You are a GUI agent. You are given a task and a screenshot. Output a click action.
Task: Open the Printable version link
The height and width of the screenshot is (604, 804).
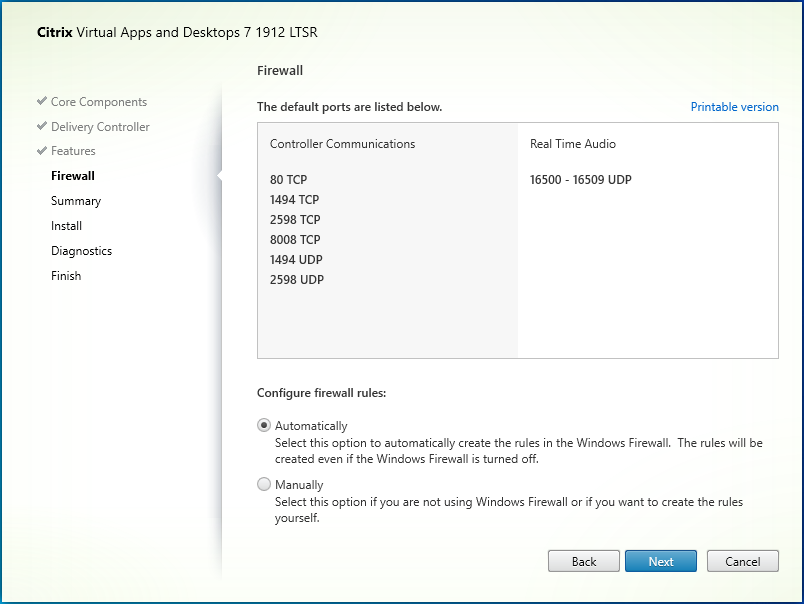pyautogui.click(x=734, y=107)
